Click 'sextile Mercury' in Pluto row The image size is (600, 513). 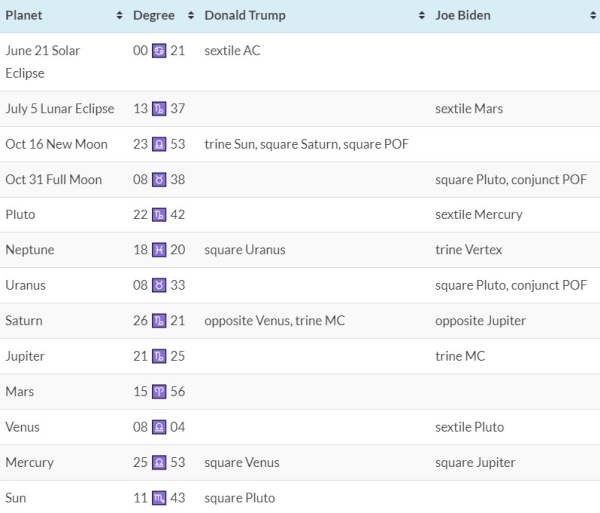(479, 215)
